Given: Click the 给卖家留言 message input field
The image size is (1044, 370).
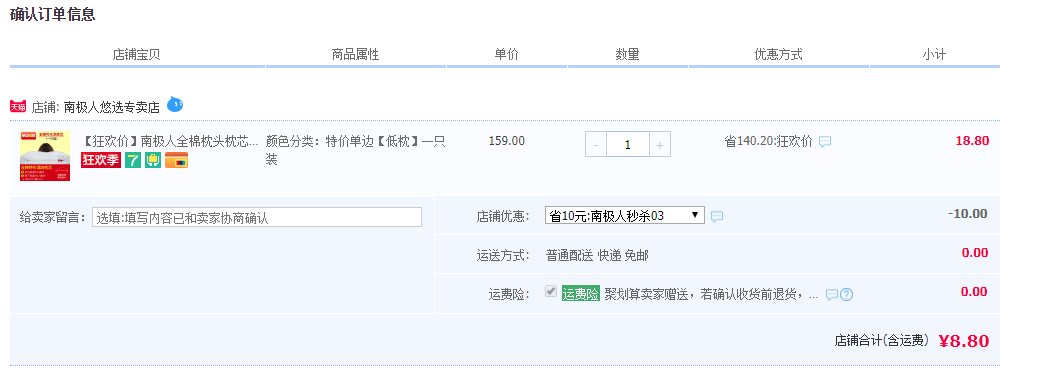Looking at the screenshot, I should pos(257,217).
